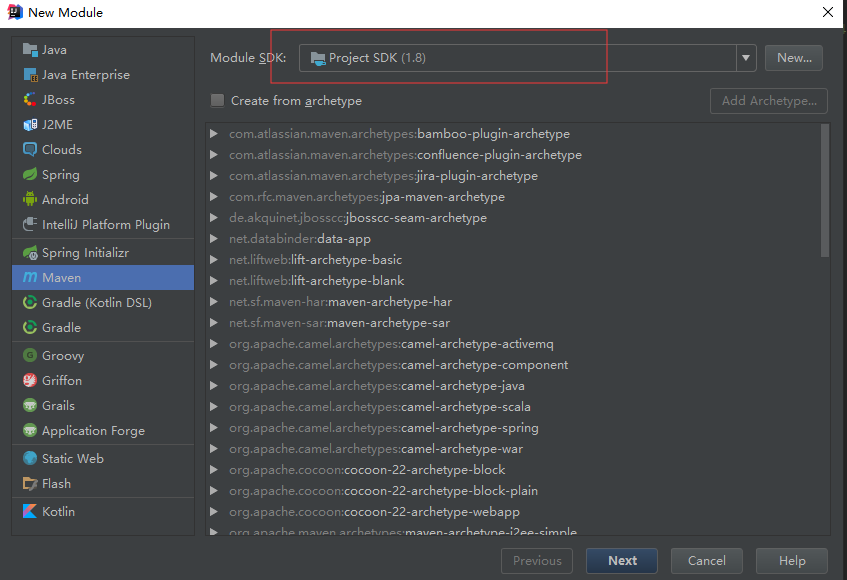This screenshot has height=580, width=847.
Task: Click the Groovy icon in sidebar
Action: coord(30,356)
